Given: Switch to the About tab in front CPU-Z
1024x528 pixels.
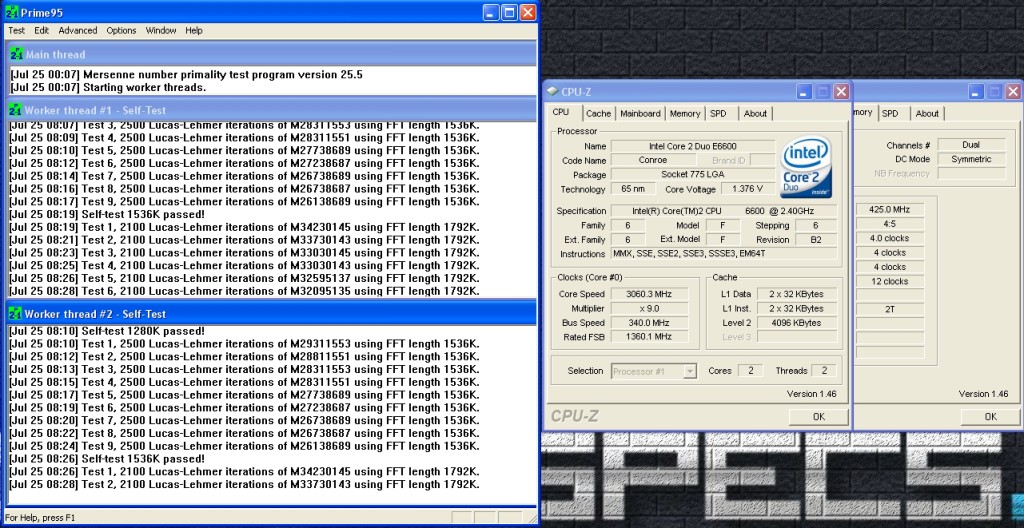Looking at the screenshot, I should coord(756,114).
